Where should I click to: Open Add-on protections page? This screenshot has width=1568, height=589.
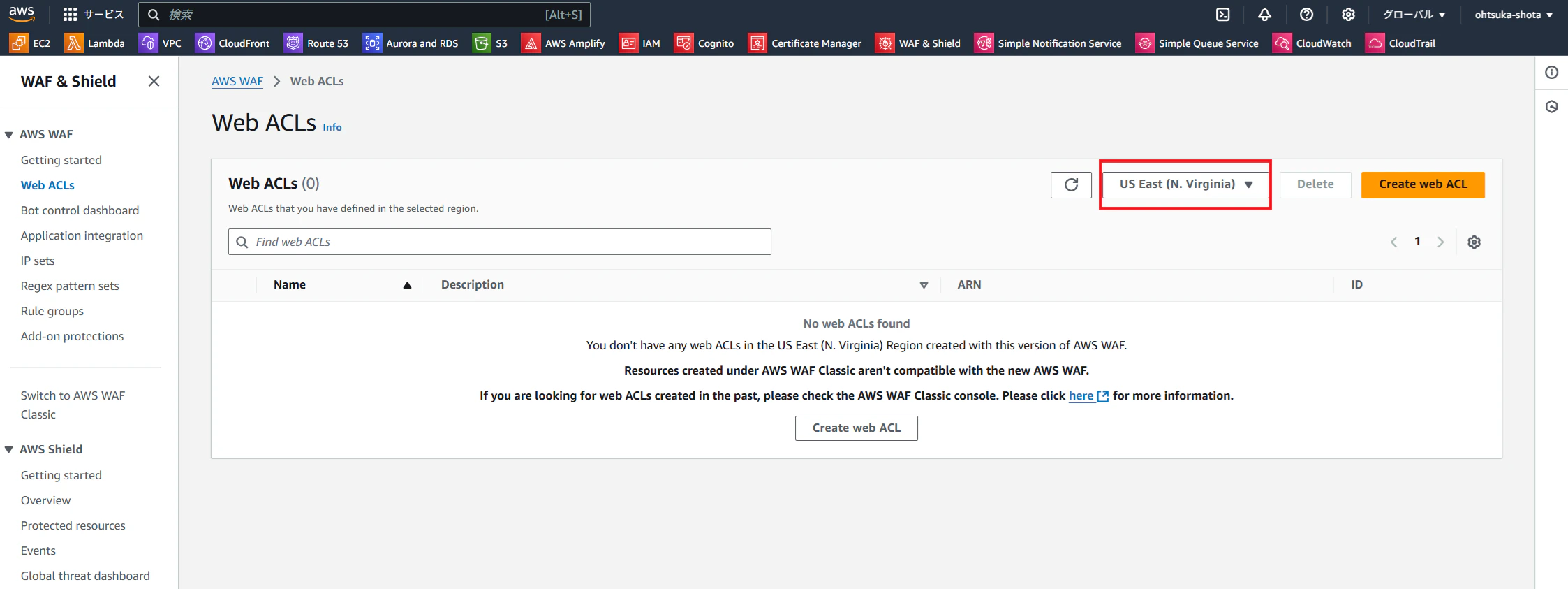[x=72, y=336]
